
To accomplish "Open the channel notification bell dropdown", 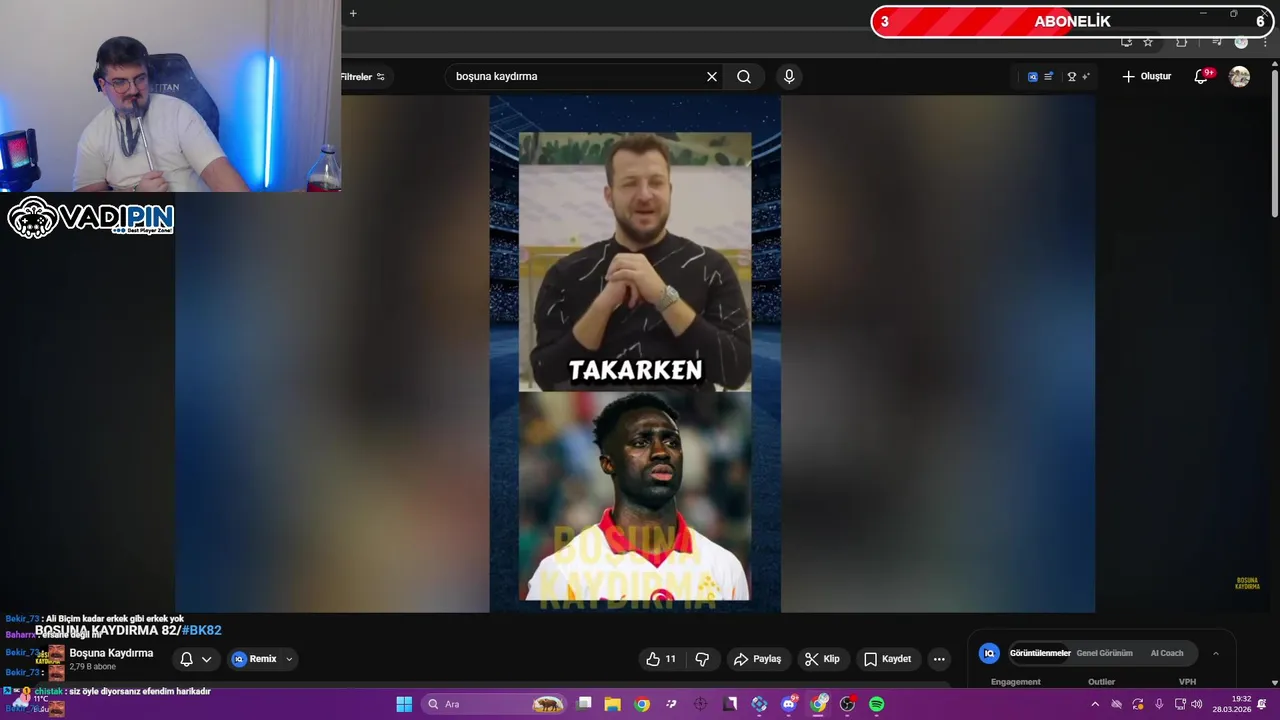I will 196,659.
